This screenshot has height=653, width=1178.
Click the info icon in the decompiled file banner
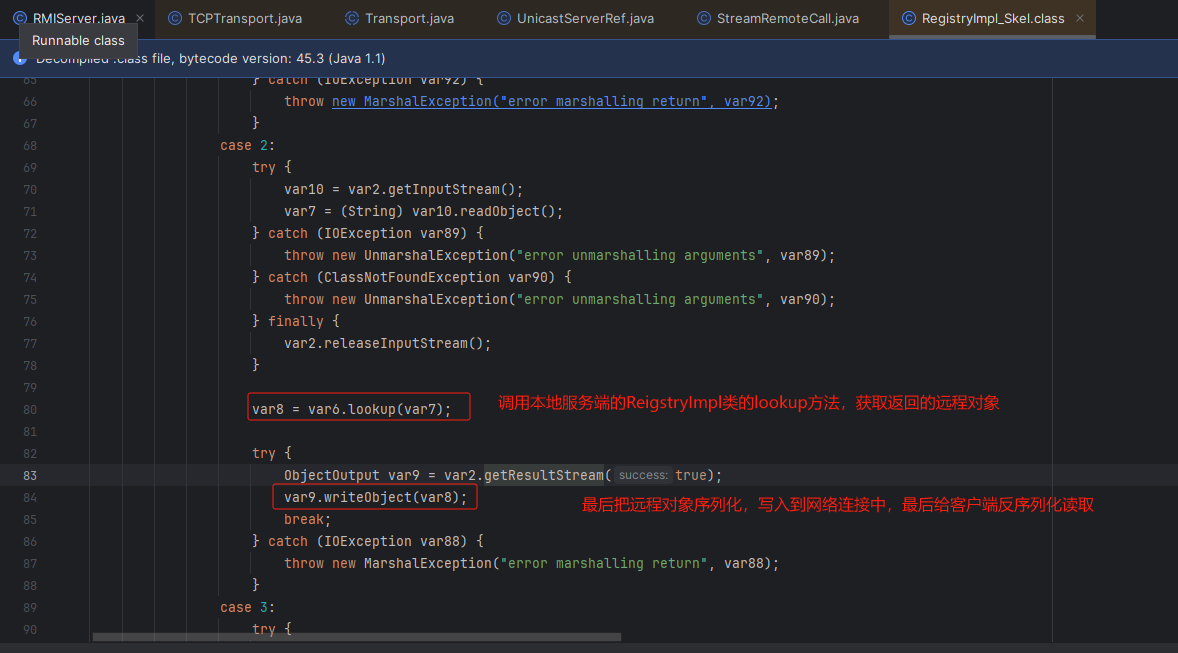(x=20, y=58)
